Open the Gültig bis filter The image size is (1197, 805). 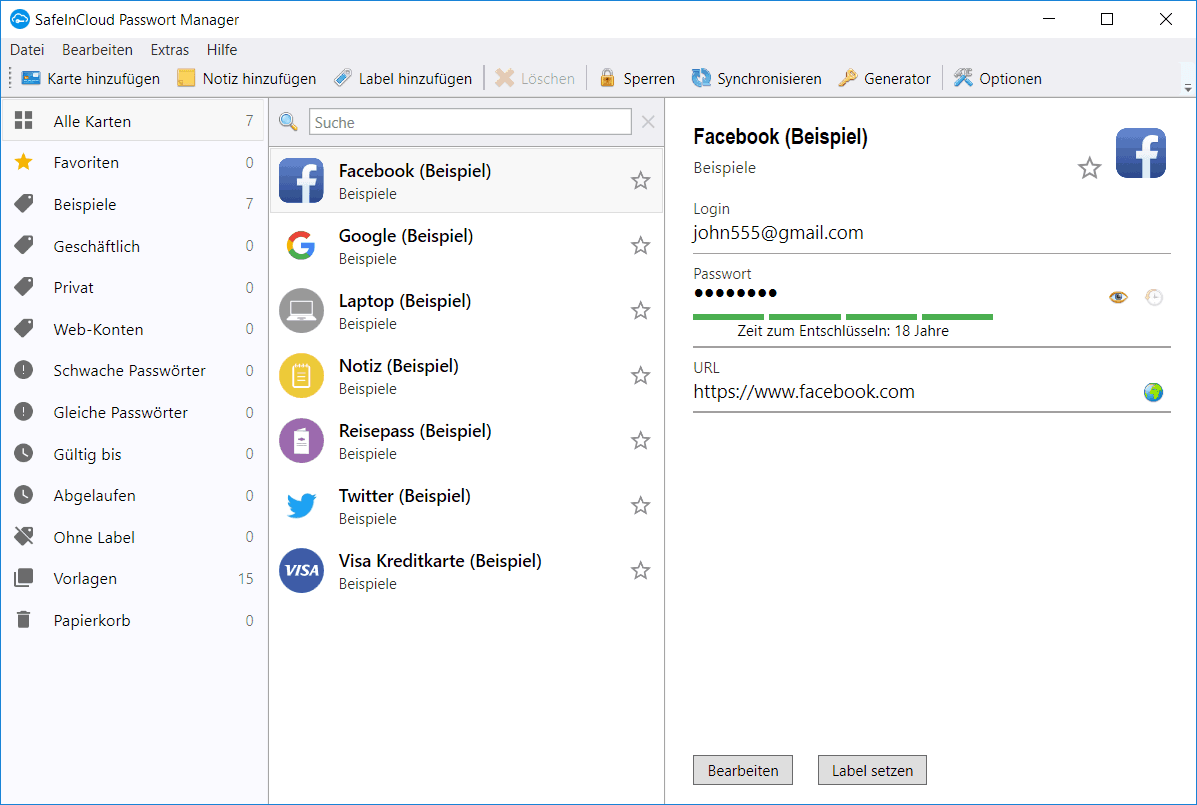pos(134,454)
